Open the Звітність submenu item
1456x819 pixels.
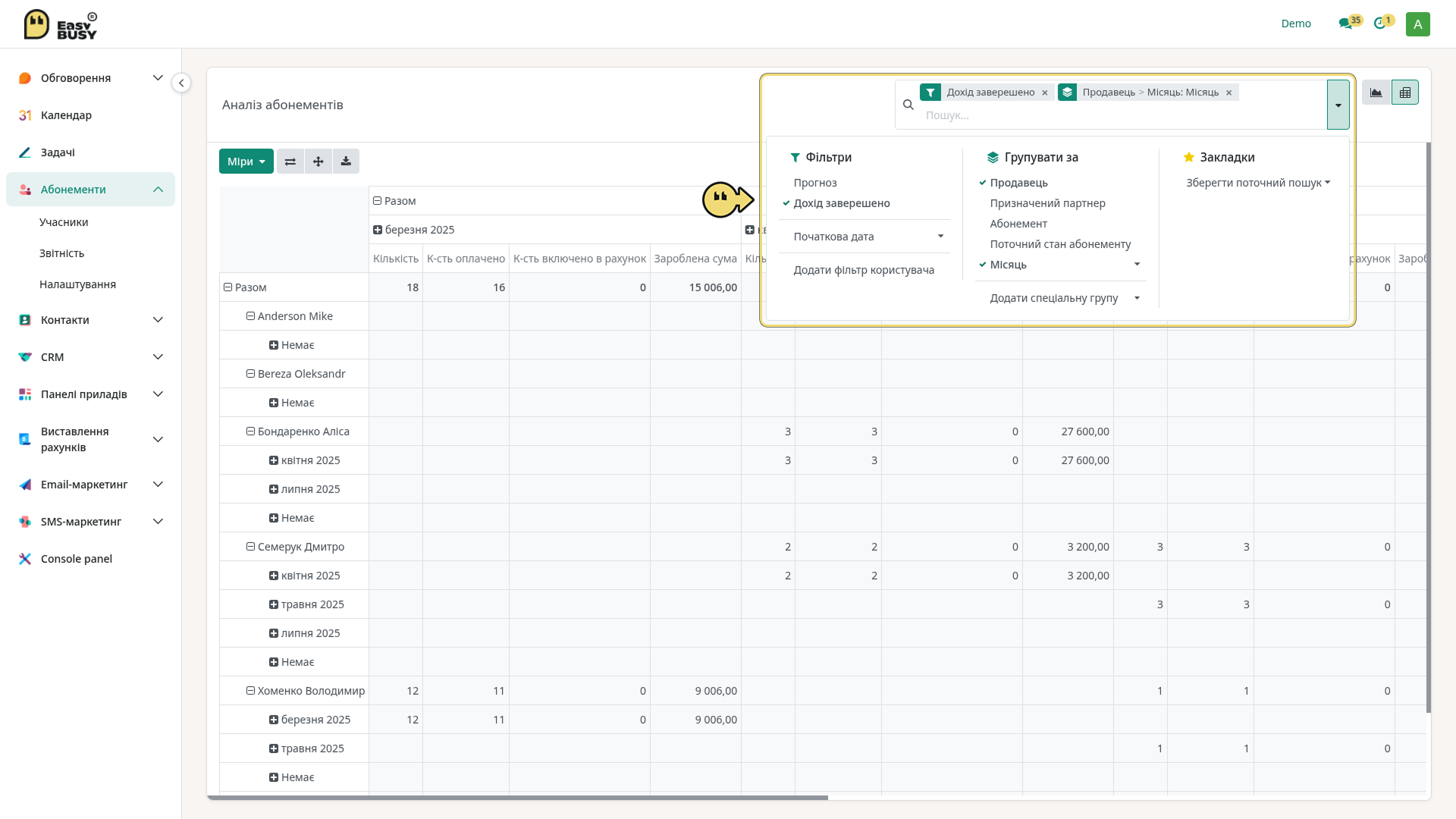[61, 253]
